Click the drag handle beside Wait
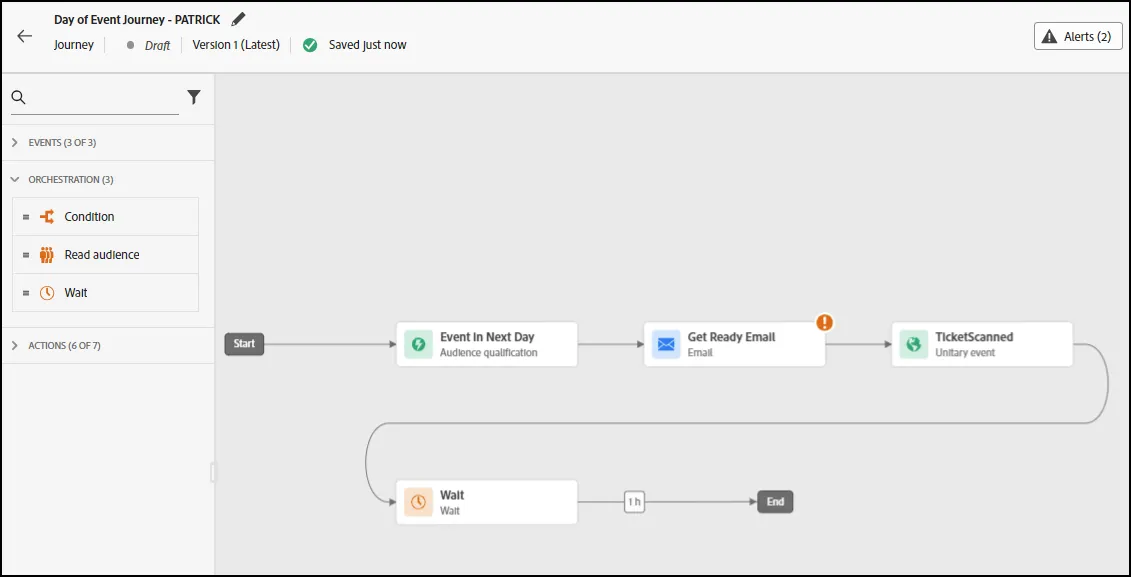This screenshot has height=577, width=1131. coord(26,293)
